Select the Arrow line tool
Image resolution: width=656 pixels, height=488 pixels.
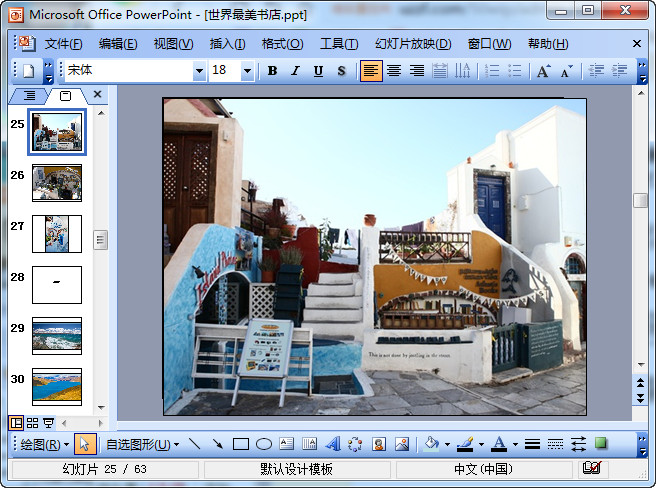coord(217,444)
